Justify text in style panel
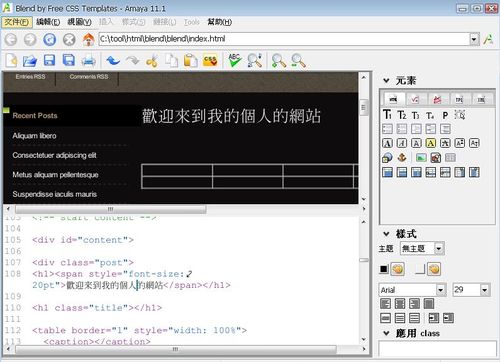 click(x=429, y=304)
